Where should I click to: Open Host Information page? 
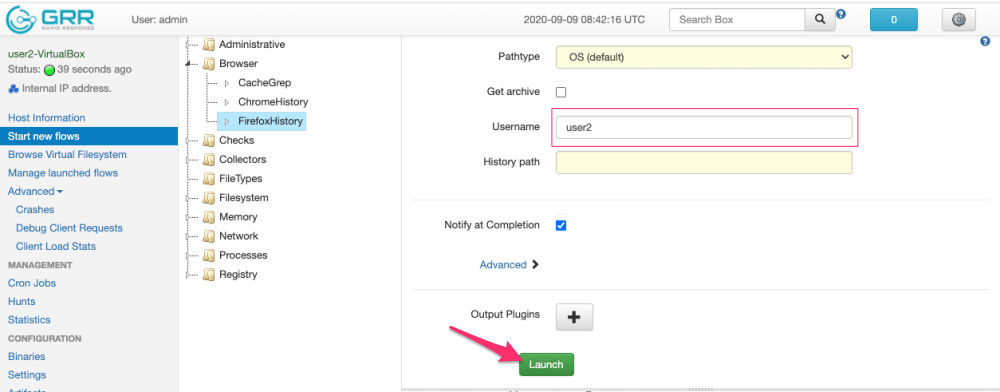click(47, 118)
